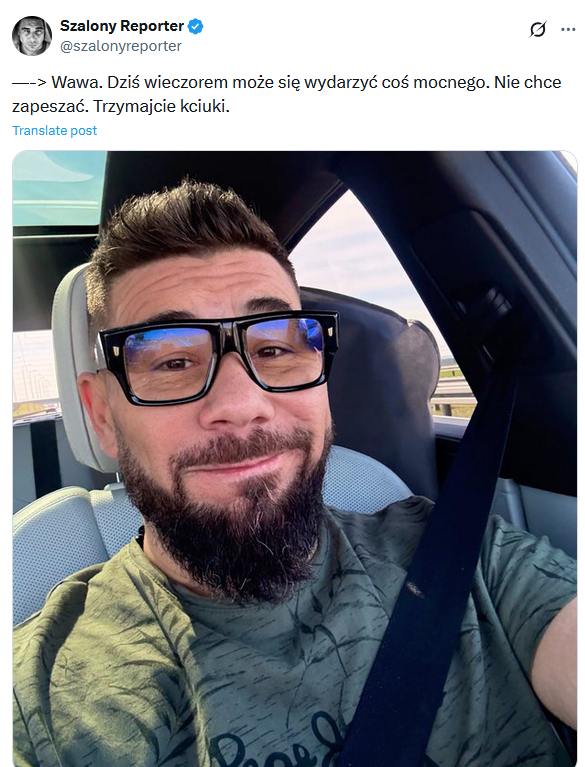Screen dimensions: 585x767
Task: Click the sentence 'Trzymajcie kciuki.'
Action: pyautogui.click(x=161, y=106)
